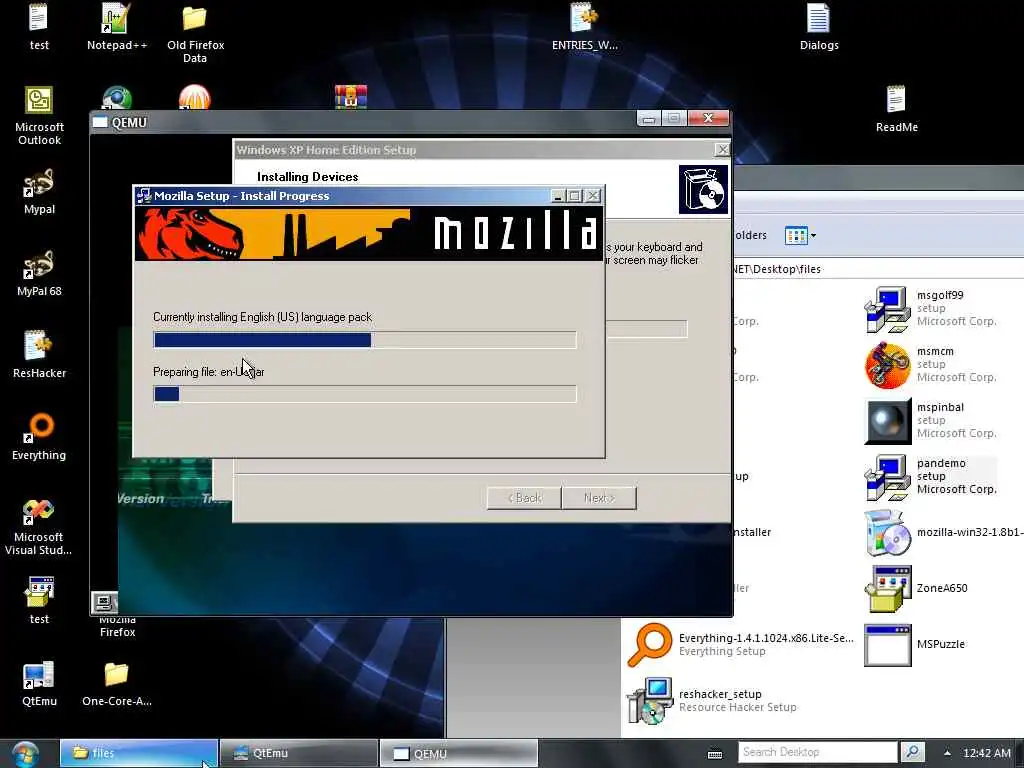This screenshot has height=768, width=1024.
Task: Select msmcm setup file icon
Action: (x=931, y=364)
